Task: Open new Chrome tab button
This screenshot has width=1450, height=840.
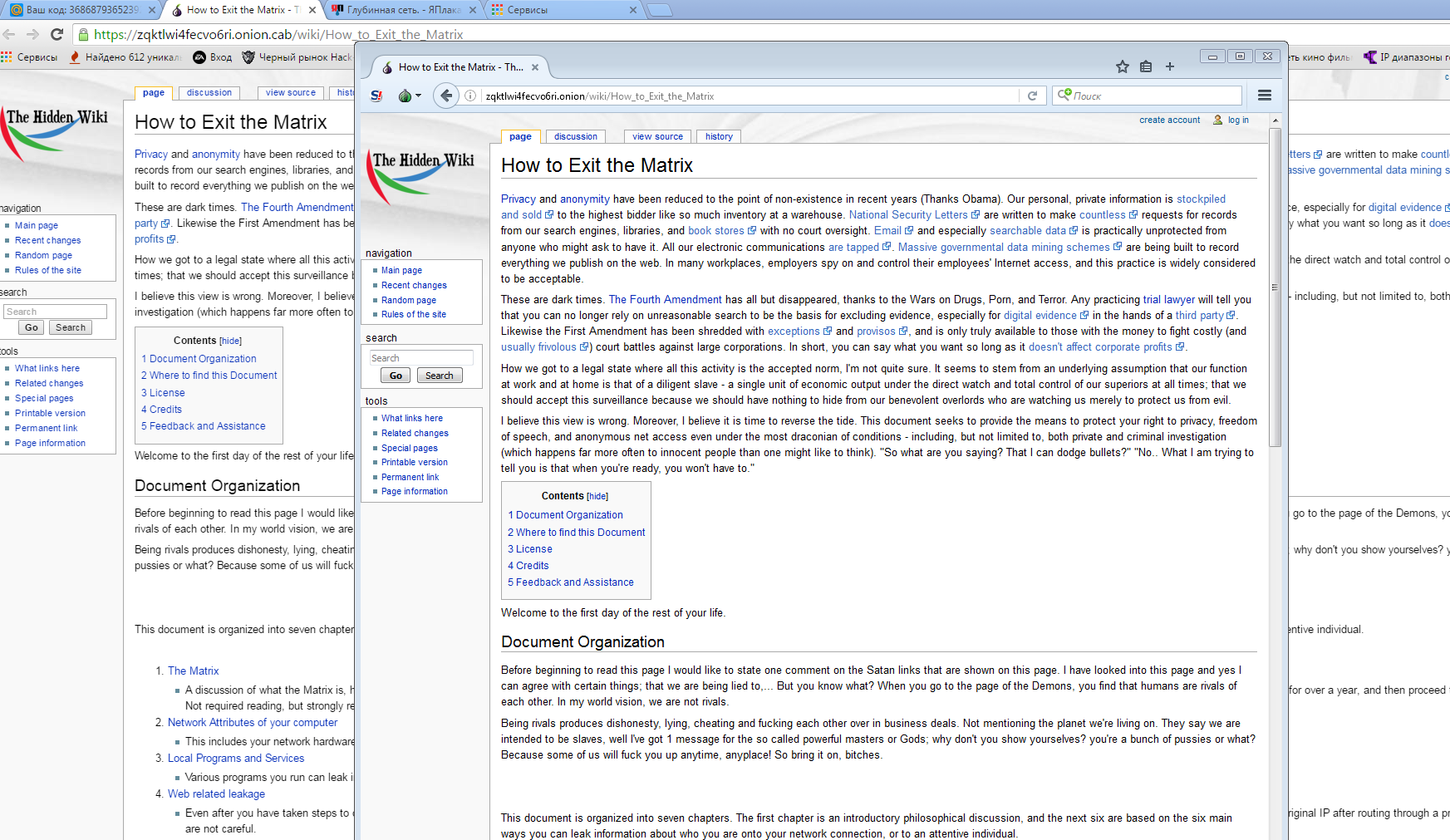Action: (x=659, y=10)
